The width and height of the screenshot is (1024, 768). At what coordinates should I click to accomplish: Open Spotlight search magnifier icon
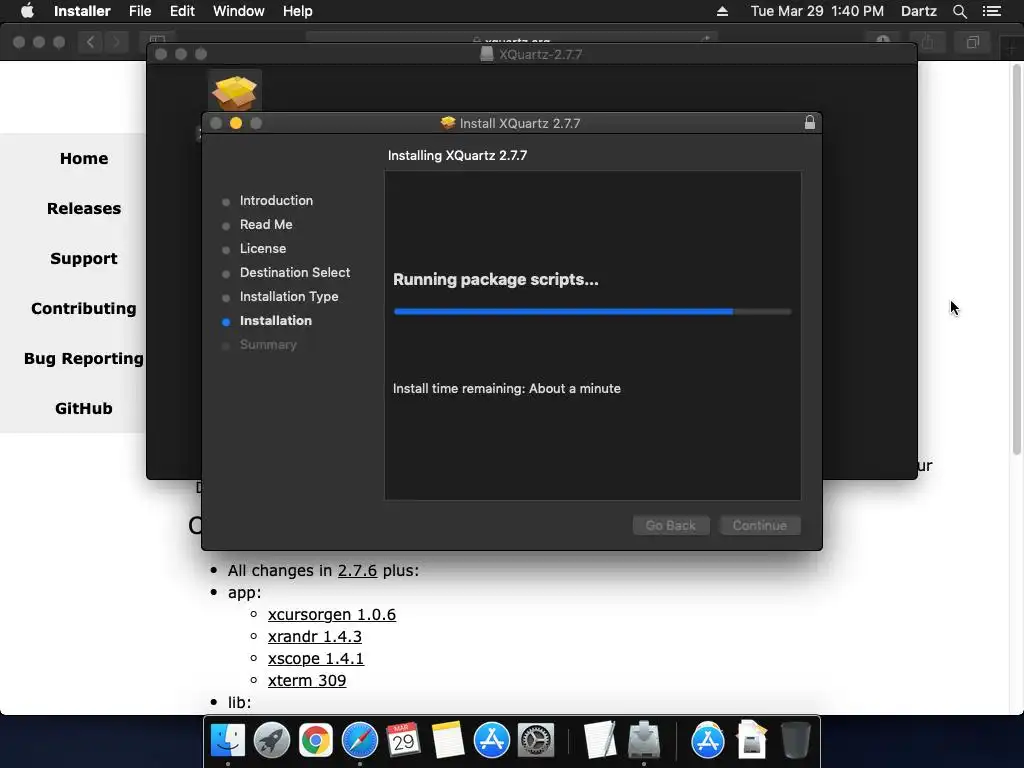pos(959,11)
